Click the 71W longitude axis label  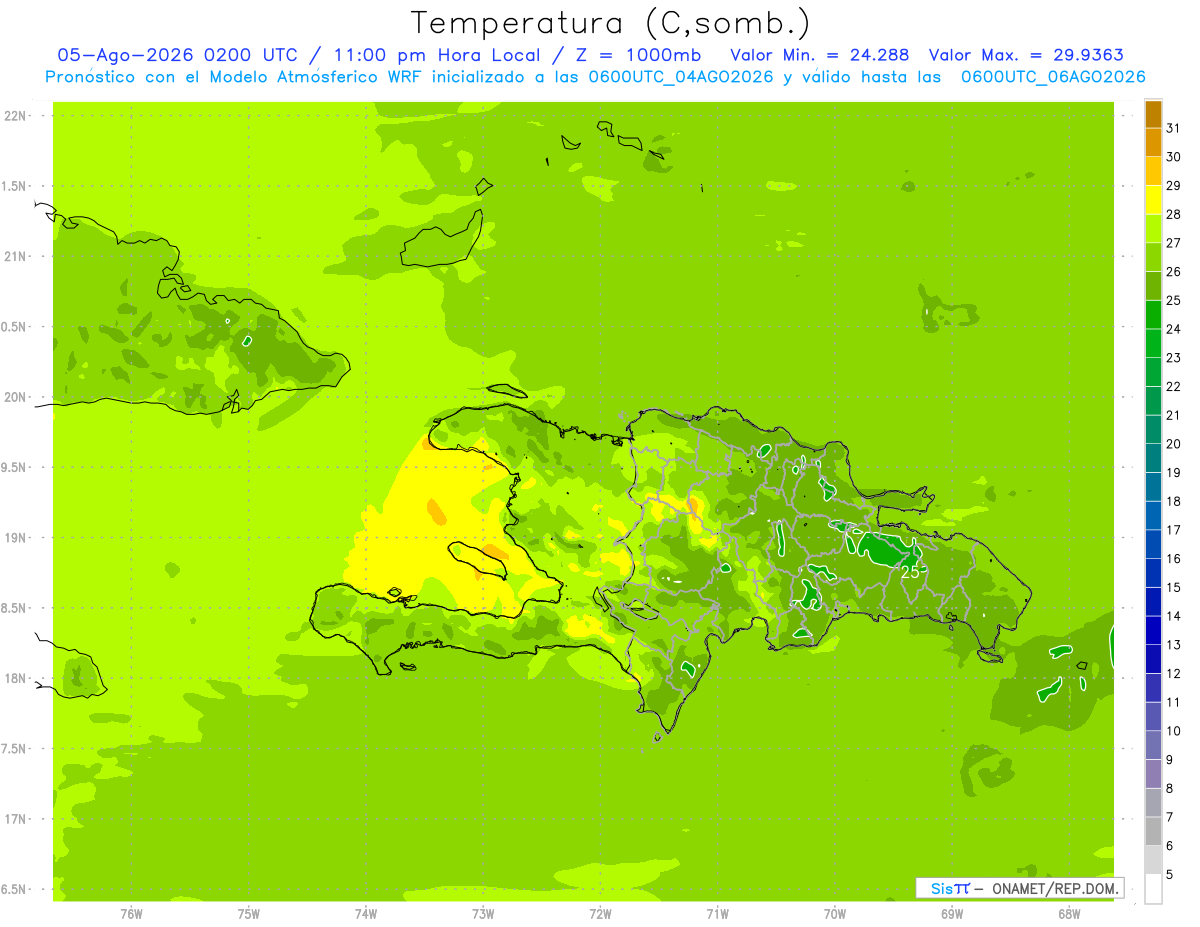[x=717, y=914]
